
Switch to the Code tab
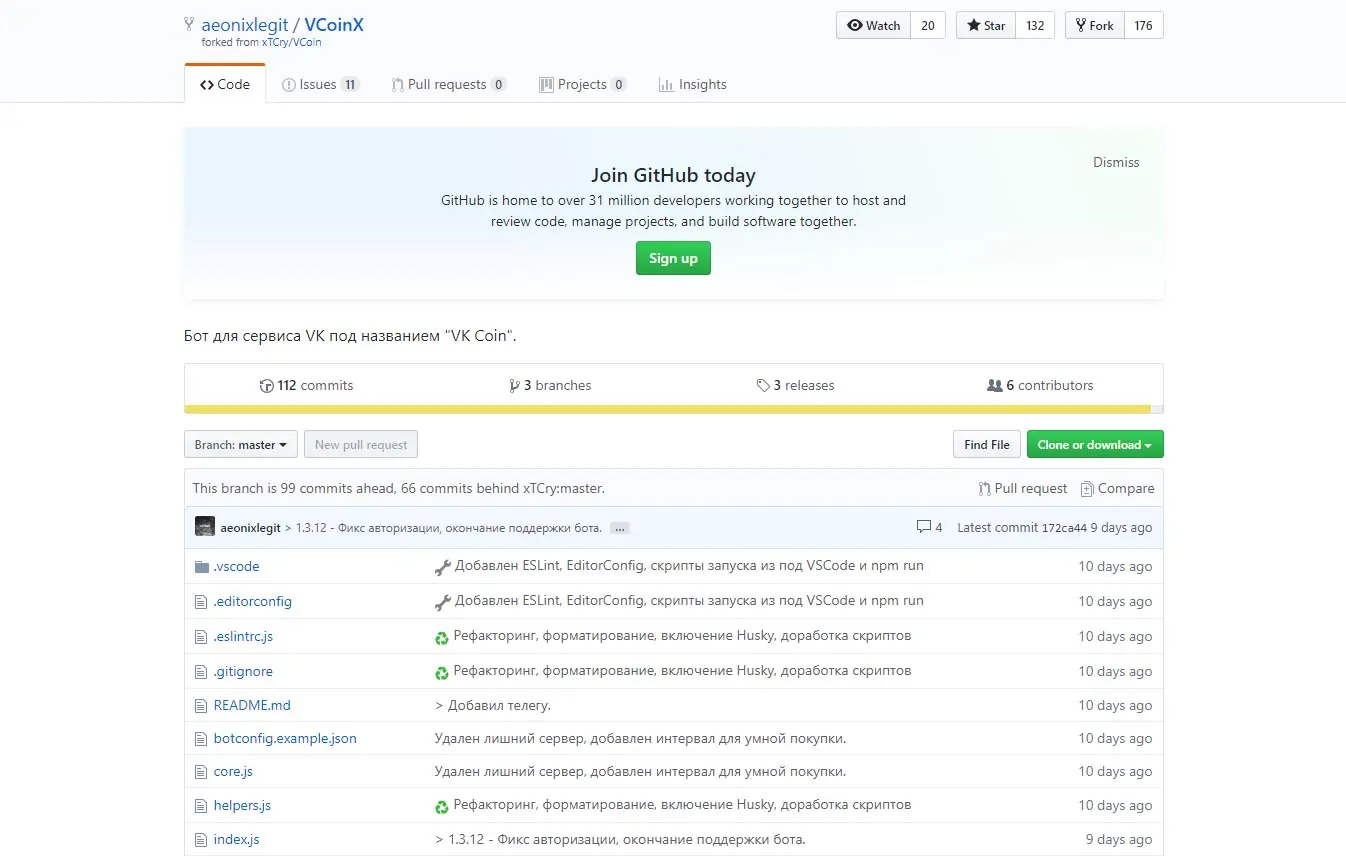pos(225,84)
